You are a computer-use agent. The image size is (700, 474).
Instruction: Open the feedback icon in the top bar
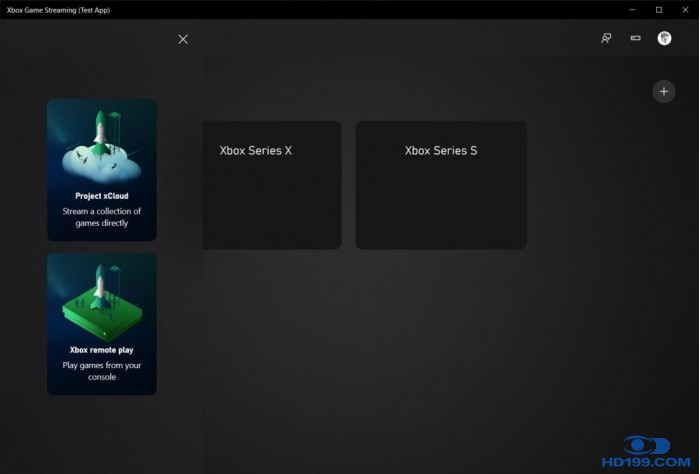tap(606, 38)
